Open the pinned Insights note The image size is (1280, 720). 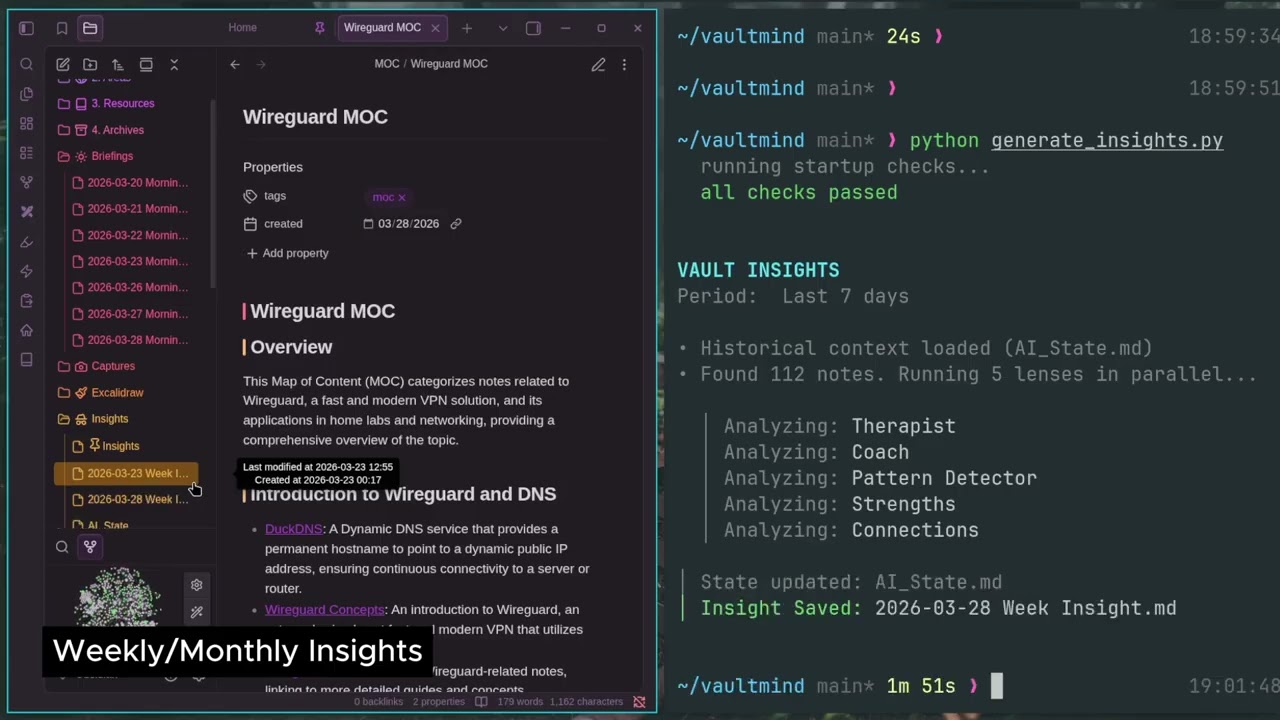coord(120,446)
